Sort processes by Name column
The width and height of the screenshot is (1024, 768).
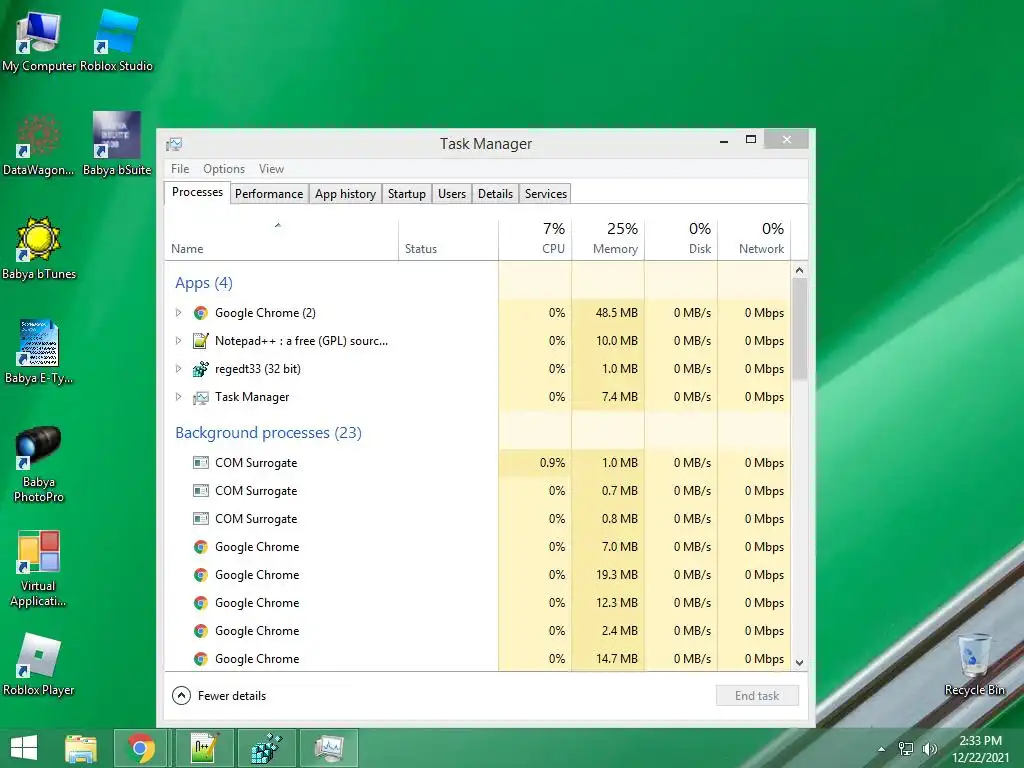click(x=281, y=240)
